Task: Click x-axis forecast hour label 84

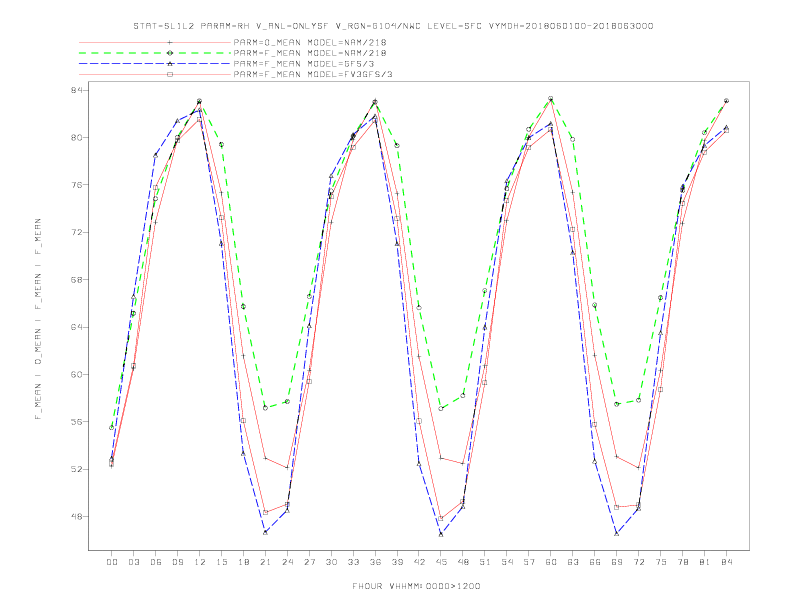Action: point(727,562)
